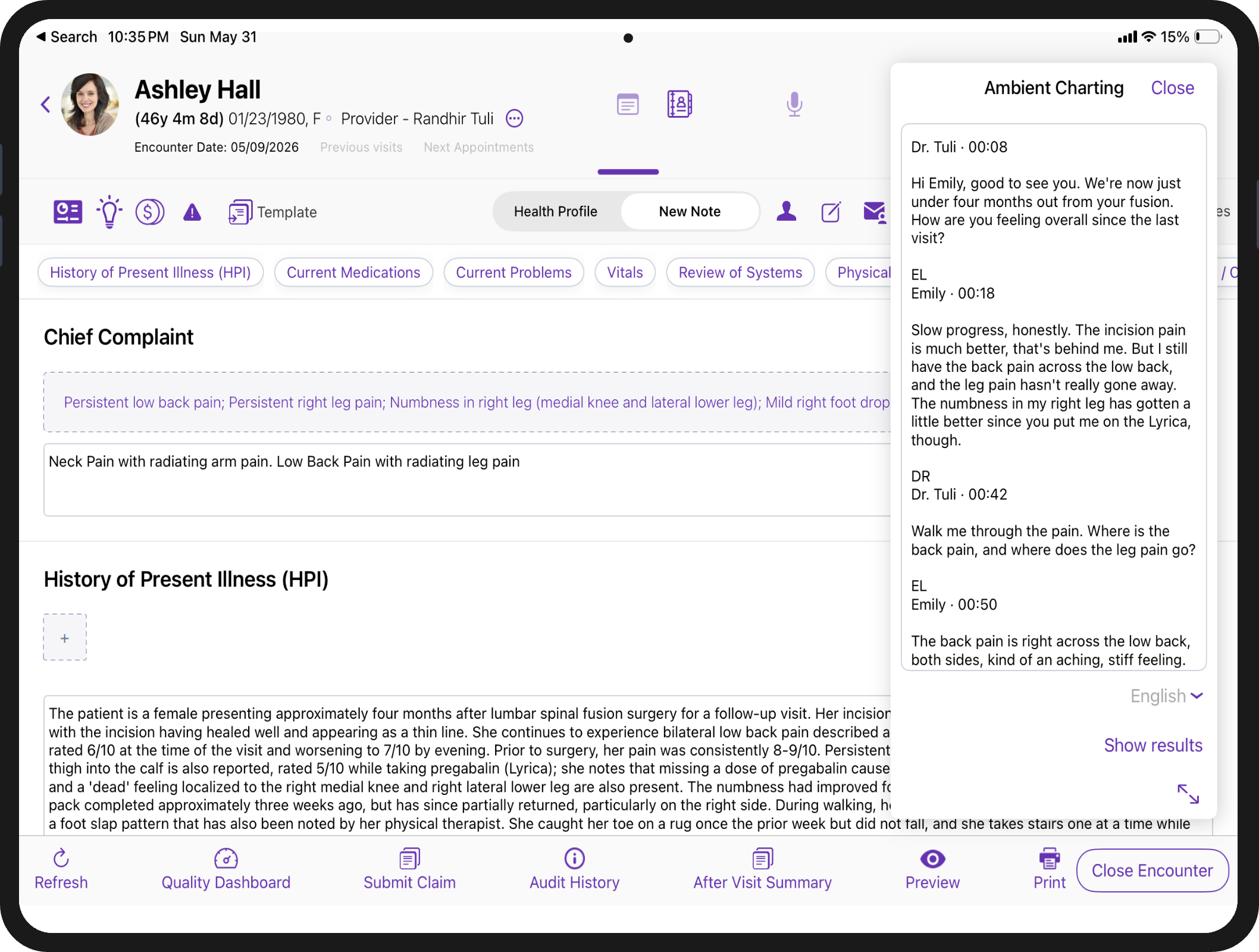This screenshot has height=952, width=1259.
Task: Show results of ambient charting
Action: click(x=1153, y=745)
